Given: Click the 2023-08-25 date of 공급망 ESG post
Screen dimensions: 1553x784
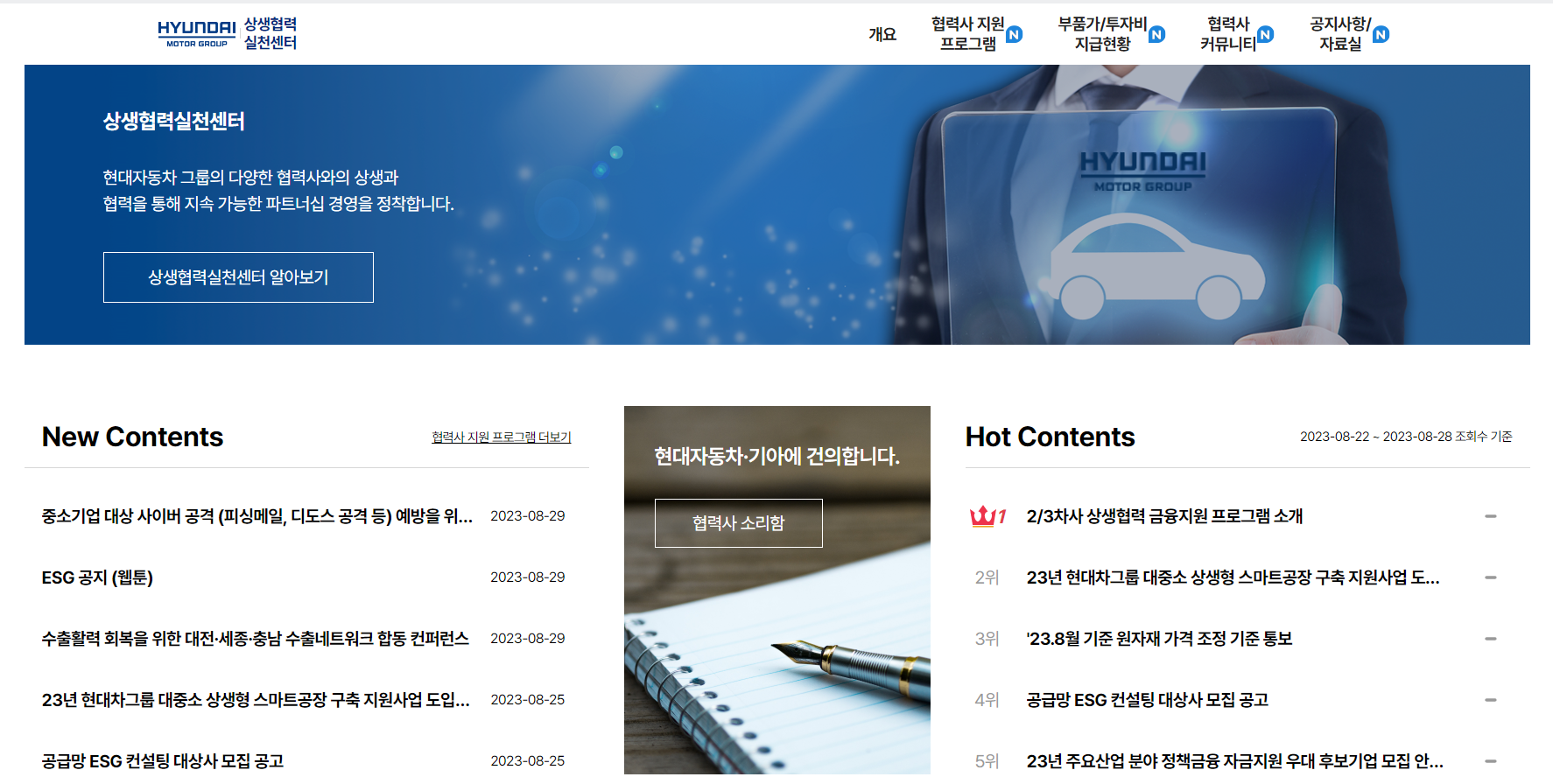Looking at the screenshot, I should coord(528,761).
